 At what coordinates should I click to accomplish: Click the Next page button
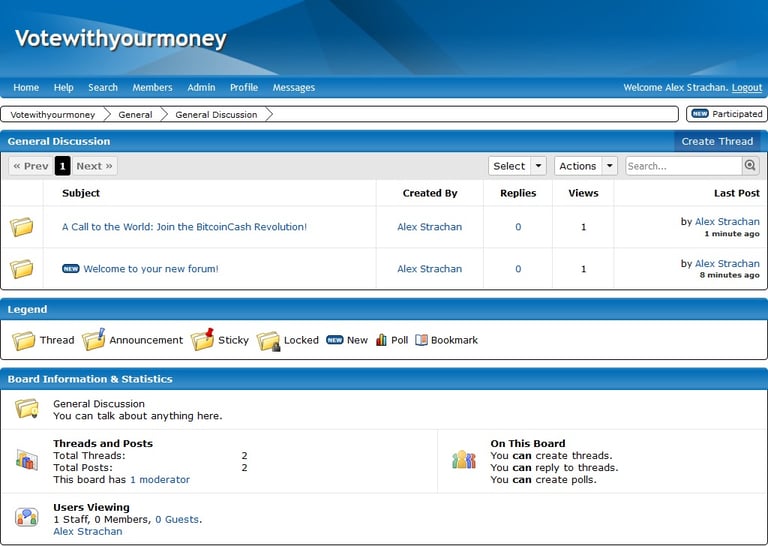95,166
